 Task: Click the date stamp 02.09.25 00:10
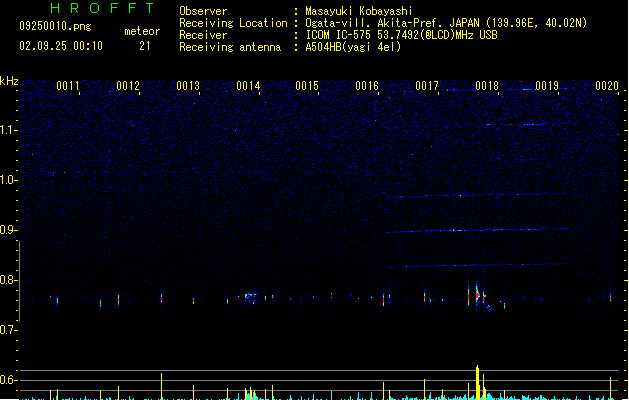tap(61, 46)
